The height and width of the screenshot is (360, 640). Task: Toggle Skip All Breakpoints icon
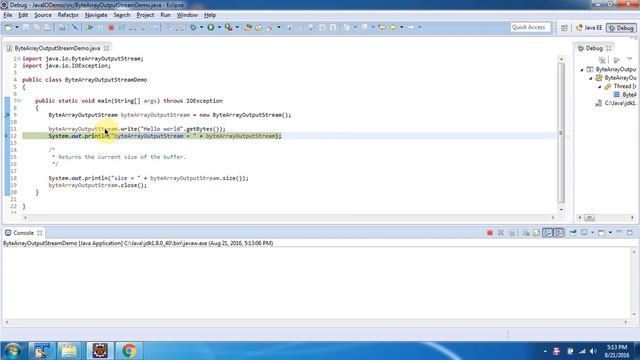click(75, 27)
